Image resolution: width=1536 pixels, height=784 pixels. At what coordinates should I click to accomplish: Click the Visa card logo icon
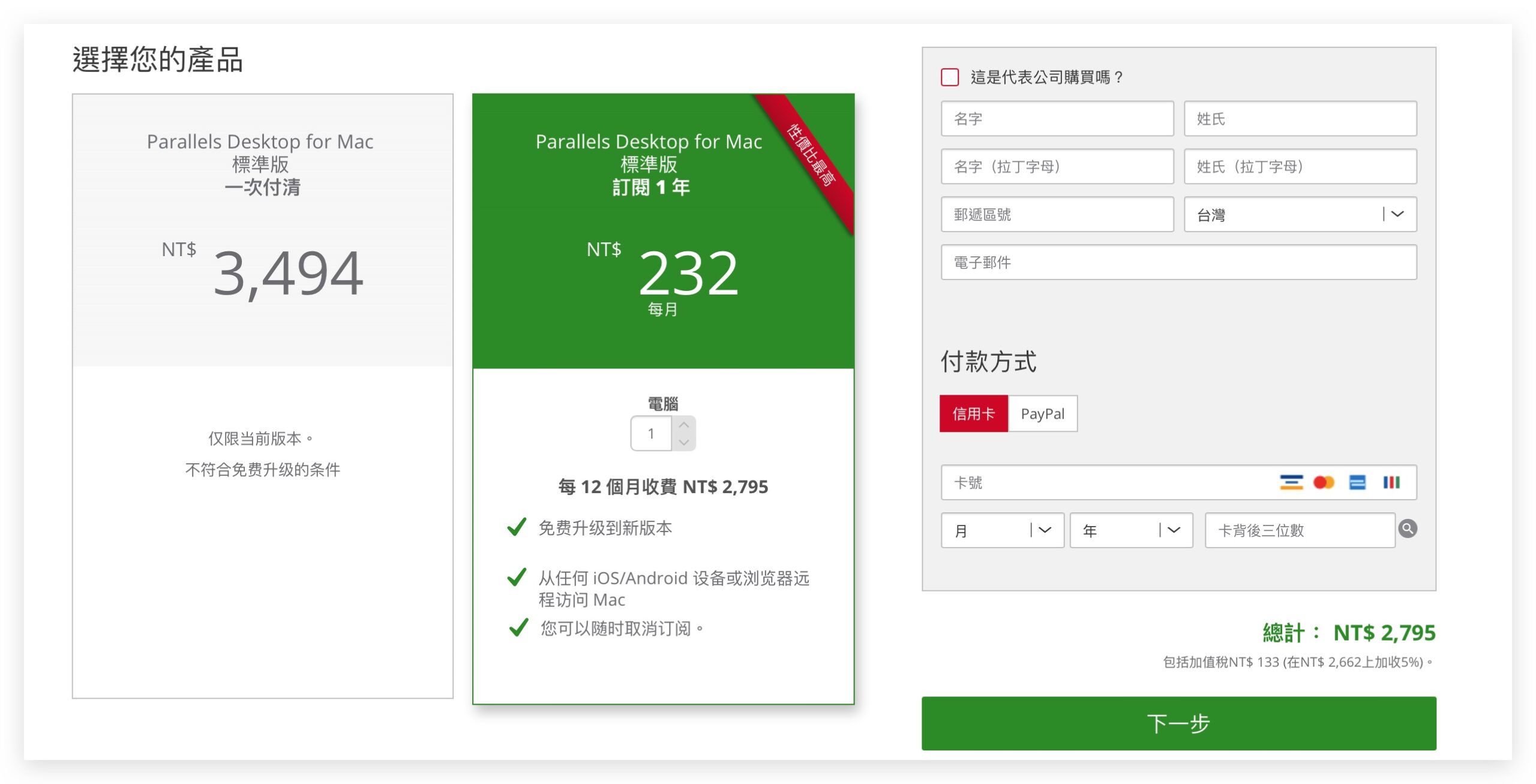[1291, 482]
